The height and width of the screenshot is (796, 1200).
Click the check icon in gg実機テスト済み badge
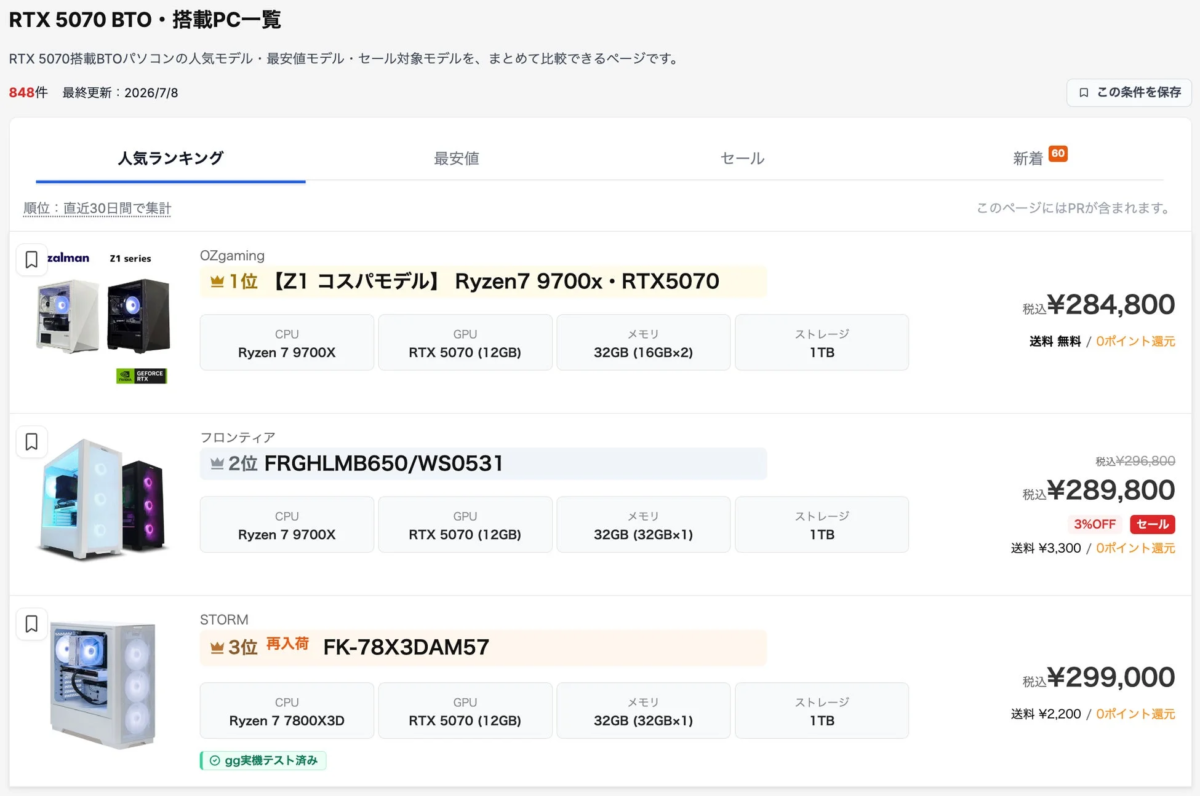(214, 761)
